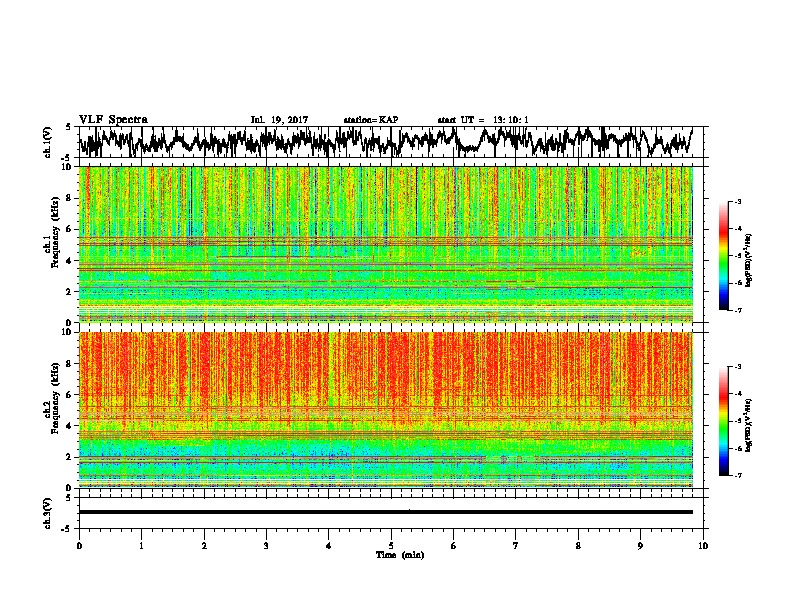Click the "VLF Spectra" plot title
The width and height of the screenshot is (792, 612).
(x=113, y=120)
